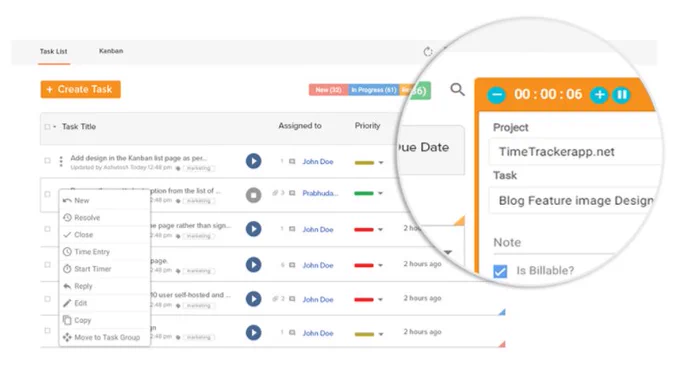
Task: Switch to the Task List tab
Action: click(53, 51)
